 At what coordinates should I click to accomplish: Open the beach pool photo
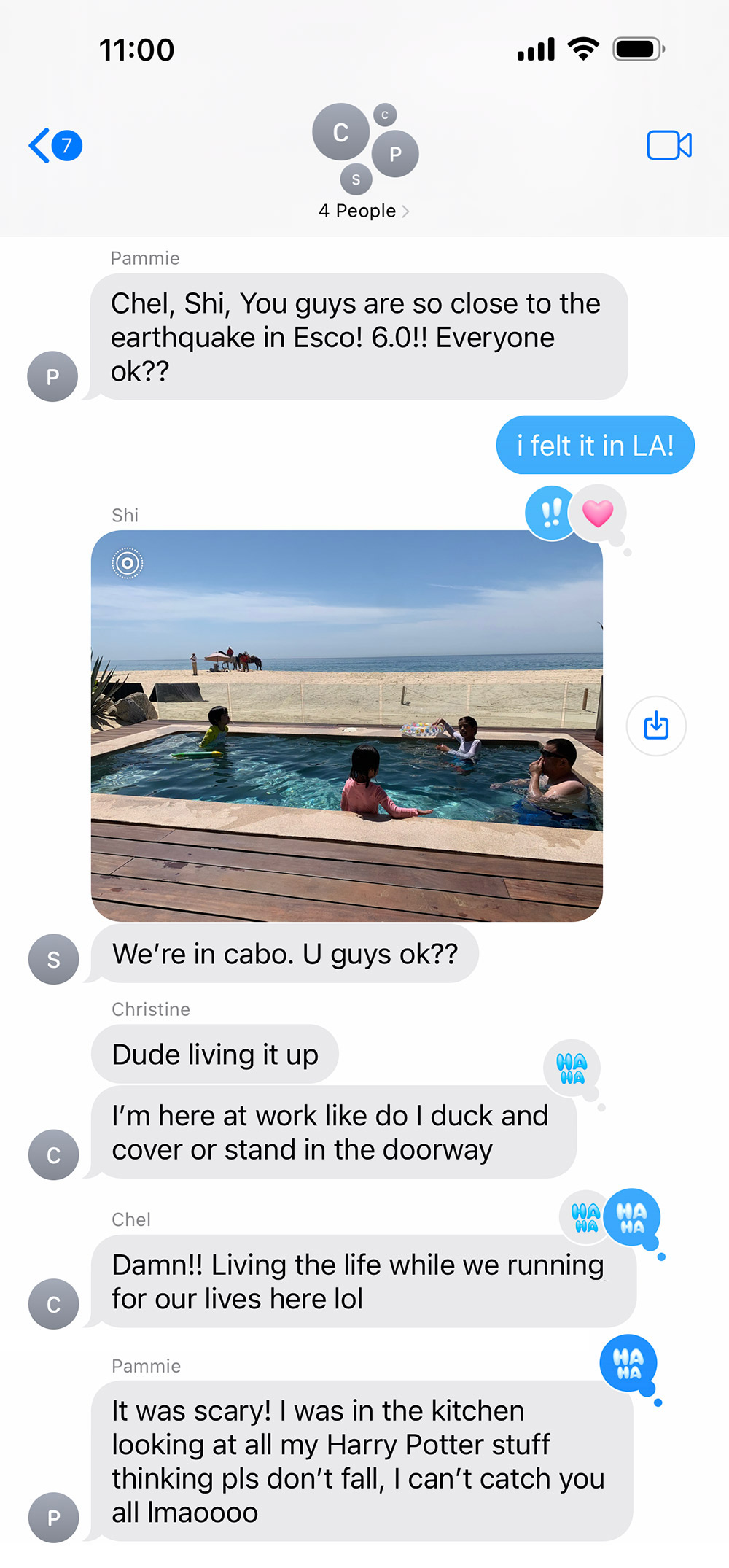click(347, 726)
